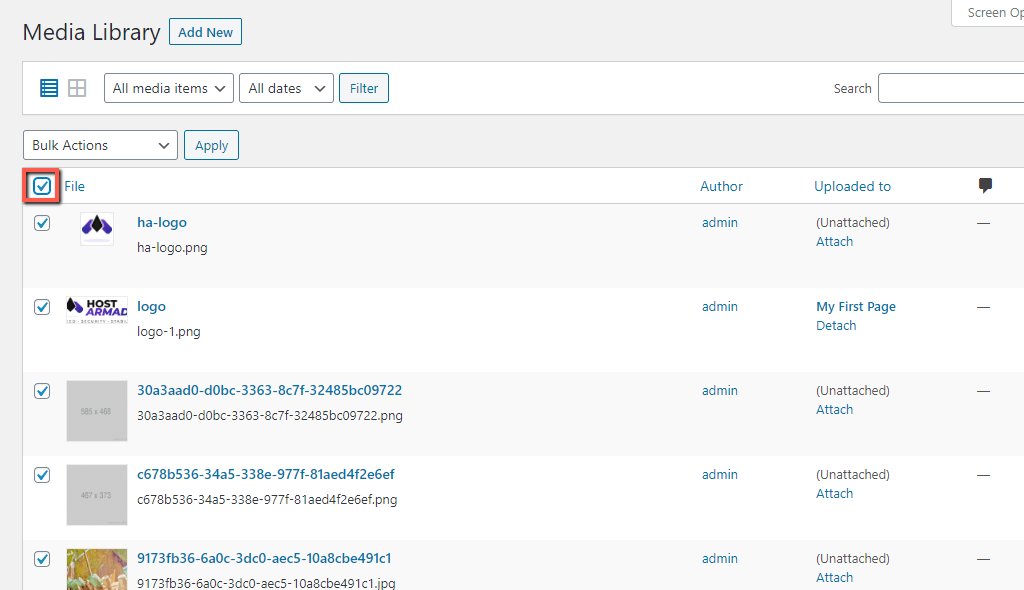Screen dimensions: 1024x590
Task: Sort by Uploaded to column header
Action: 852,186
